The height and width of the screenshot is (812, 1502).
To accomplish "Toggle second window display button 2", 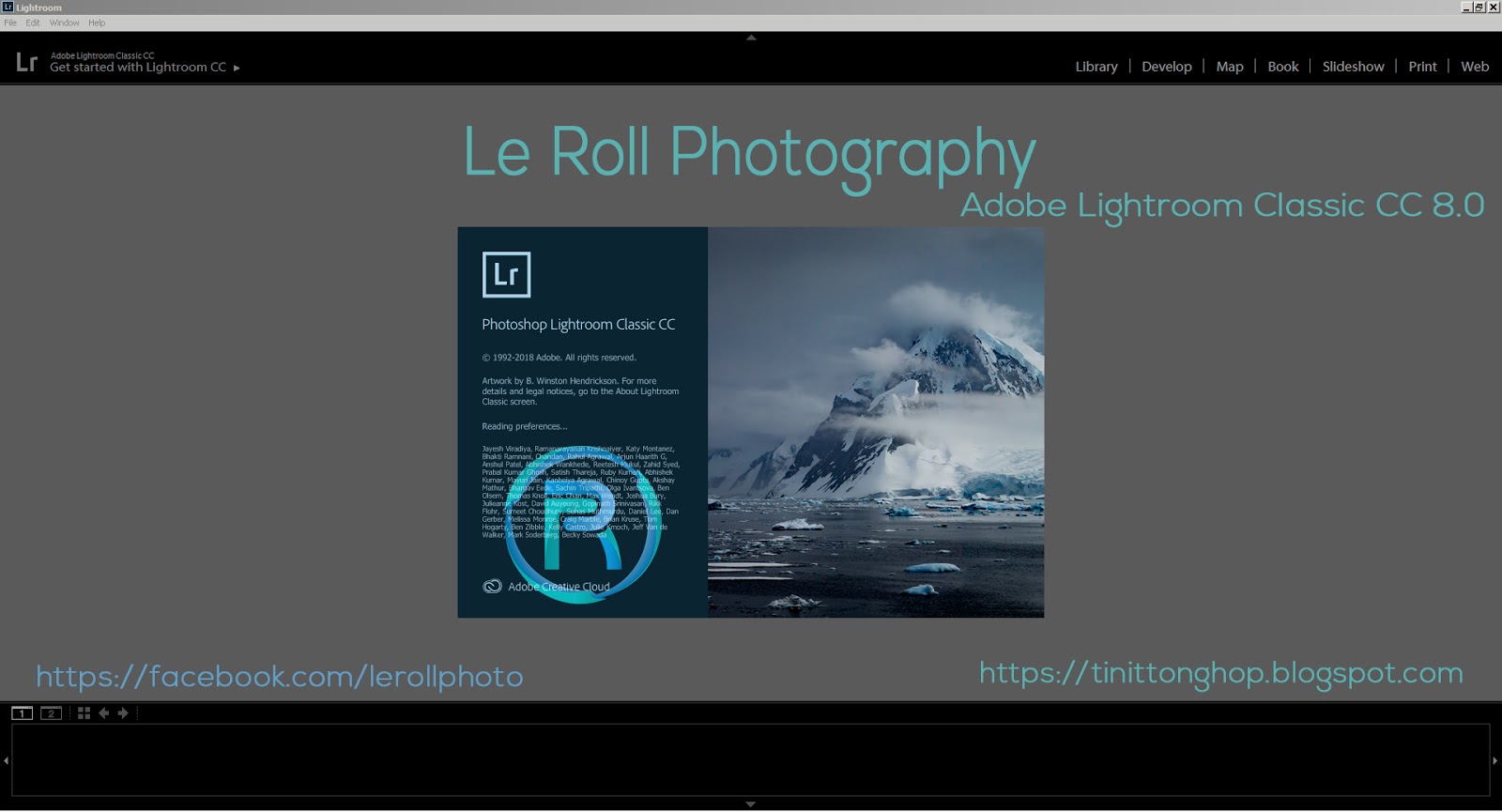I will point(52,713).
